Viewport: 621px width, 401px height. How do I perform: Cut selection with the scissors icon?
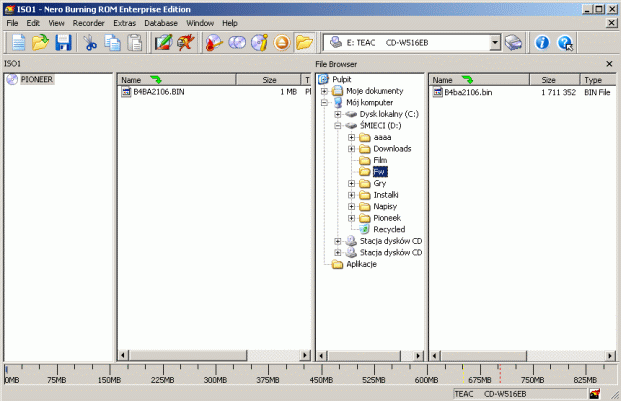click(x=90, y=42)
